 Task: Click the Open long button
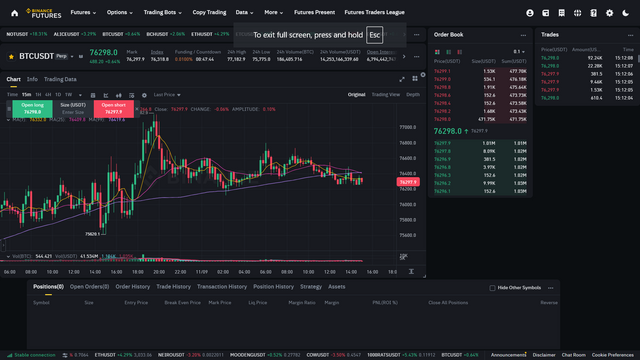pyautogui.click(x=32, y=109)
